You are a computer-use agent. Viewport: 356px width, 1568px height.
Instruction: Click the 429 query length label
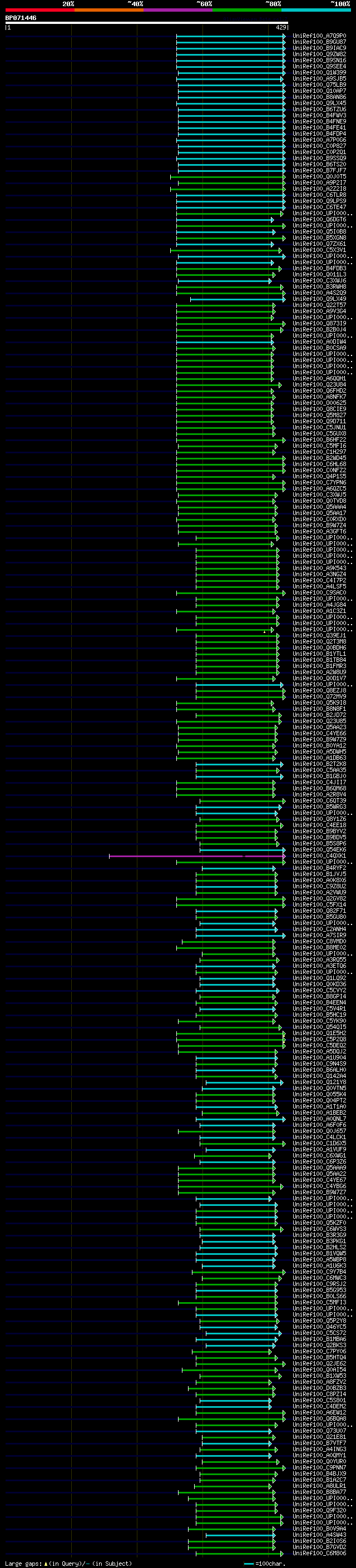[280, 27]
